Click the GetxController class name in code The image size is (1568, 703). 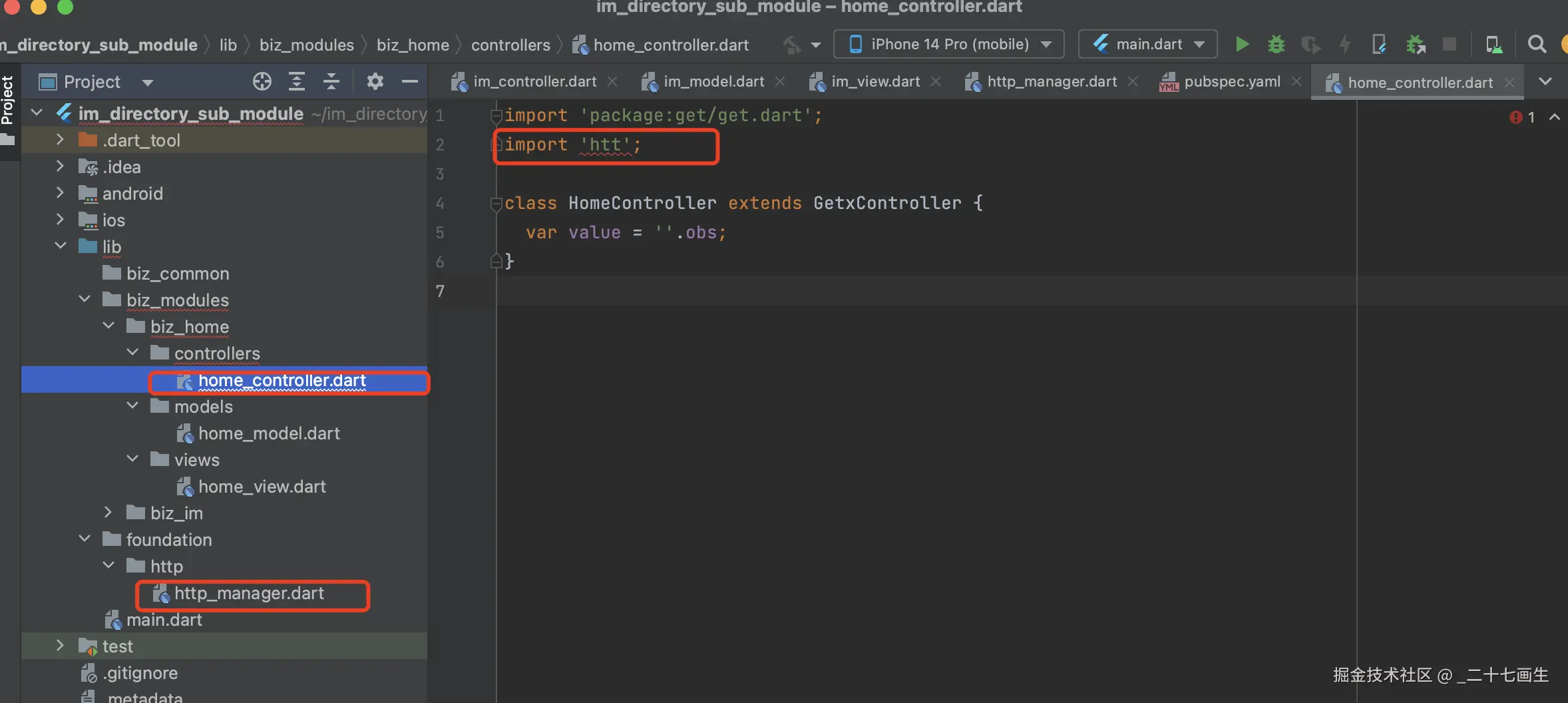tap(887, 203)
